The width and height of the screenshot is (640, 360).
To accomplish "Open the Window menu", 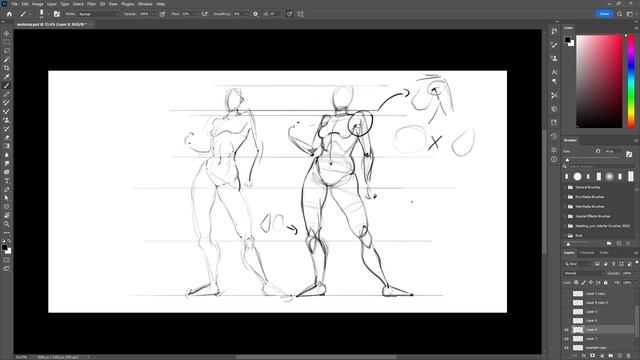I will click(x=145, y=4).
